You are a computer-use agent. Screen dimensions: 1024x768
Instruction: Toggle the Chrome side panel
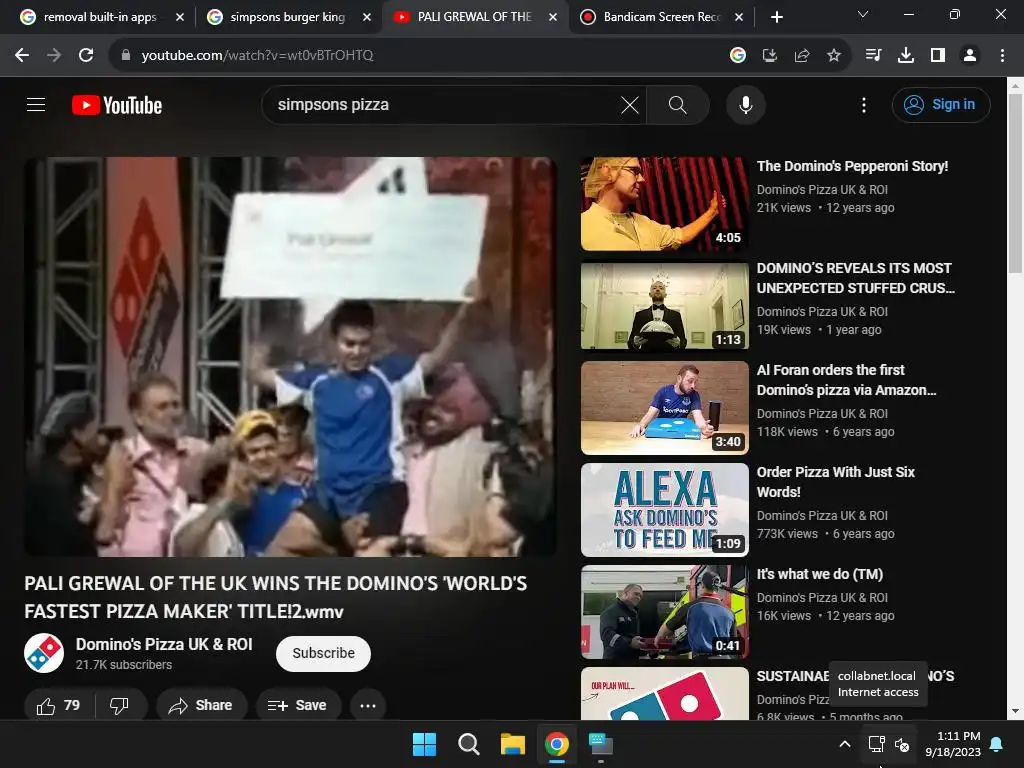(x=938, y=56)
